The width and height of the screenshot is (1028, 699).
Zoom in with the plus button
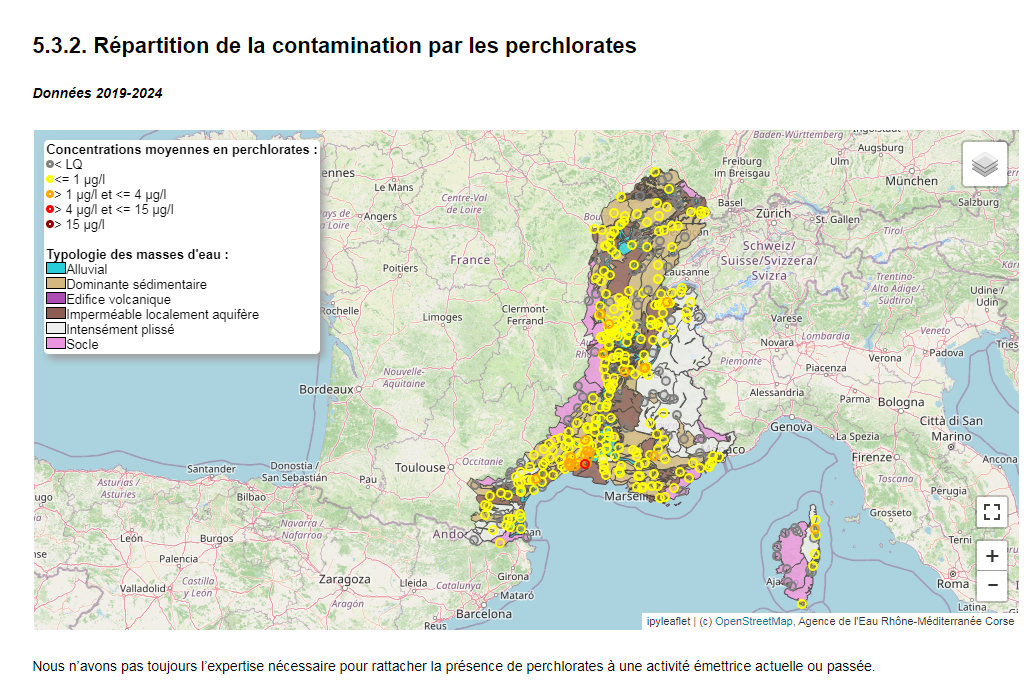[992, 556]
